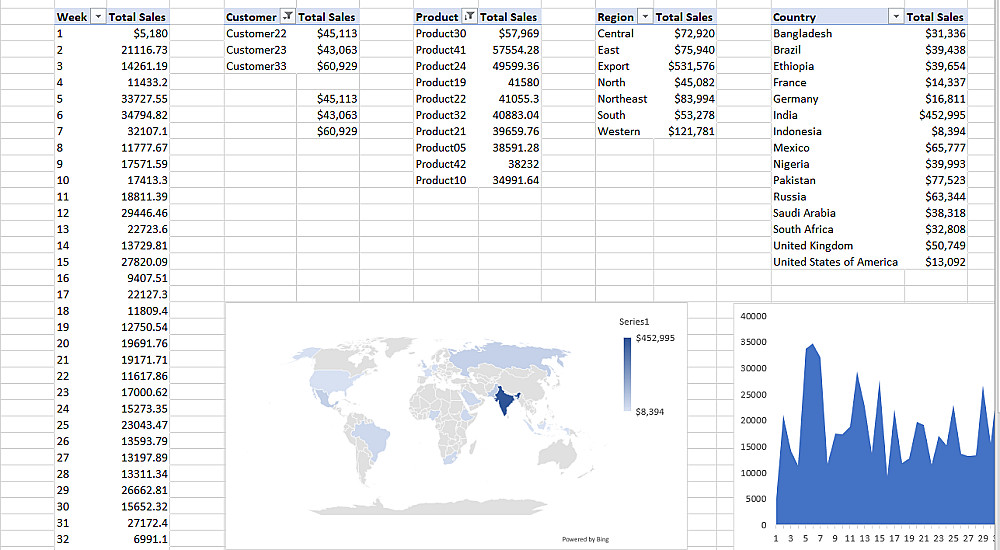Click the Country column header
Image resolution: width=1000 pixels, height=550 pixels.
tap(795, 17)
